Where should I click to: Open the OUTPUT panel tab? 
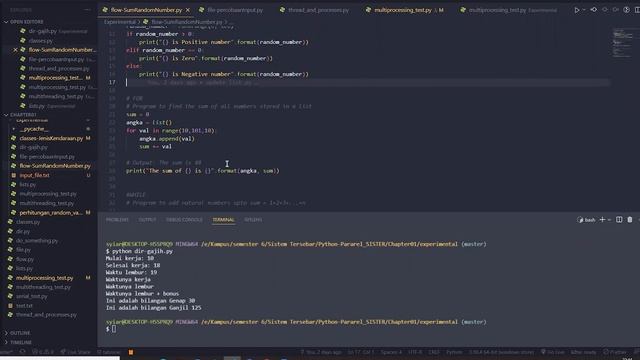147,220
